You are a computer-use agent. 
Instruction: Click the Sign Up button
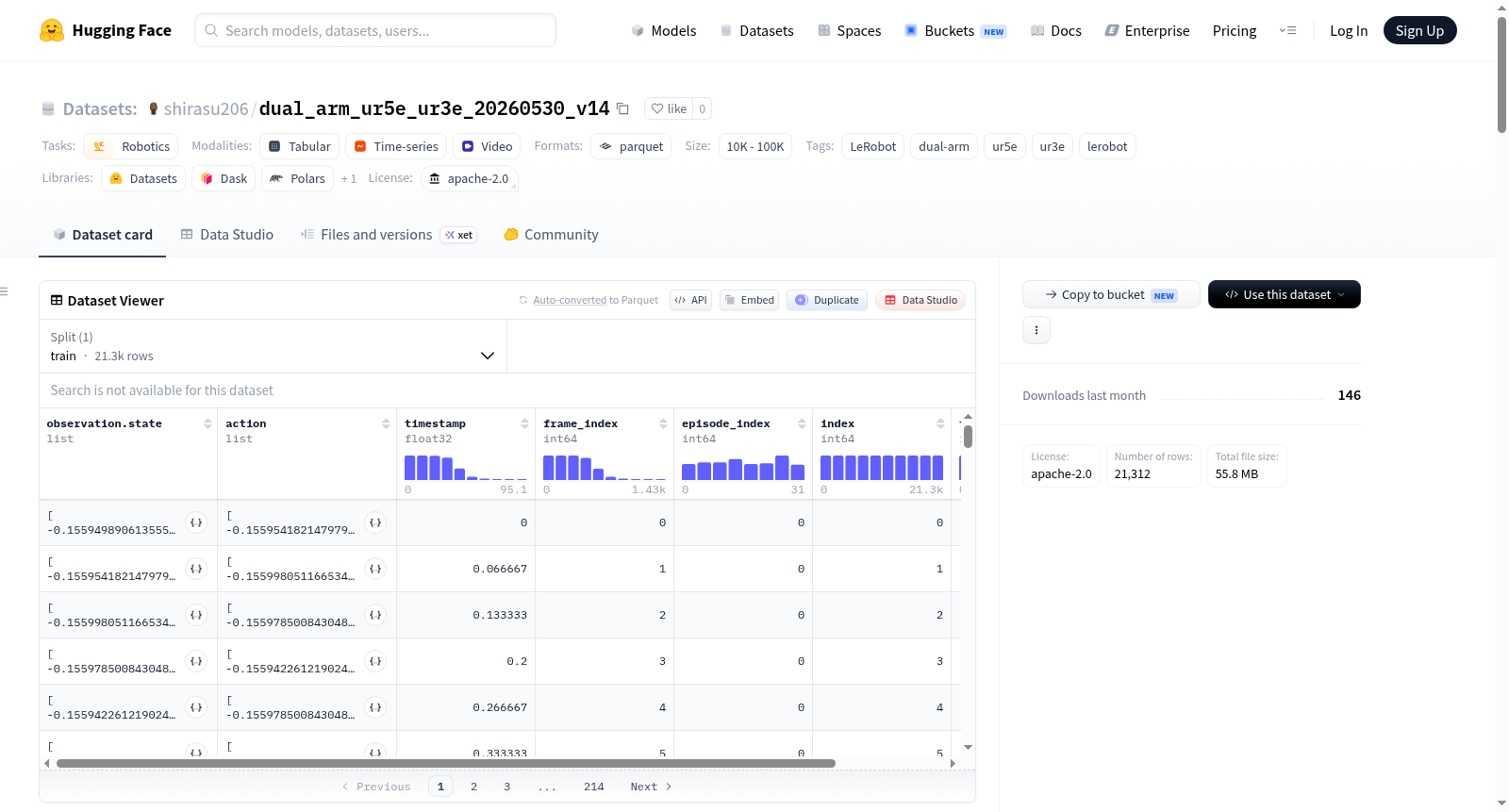(x=1419, y=31)
